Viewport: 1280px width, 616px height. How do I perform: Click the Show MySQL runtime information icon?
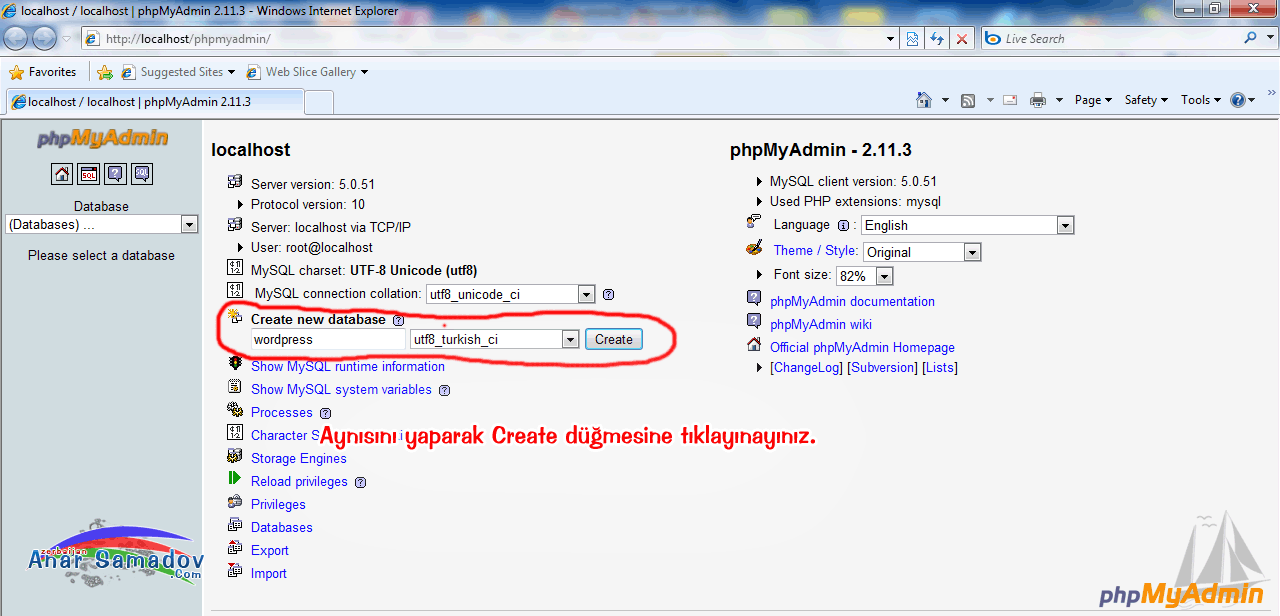tap(235, 365)
